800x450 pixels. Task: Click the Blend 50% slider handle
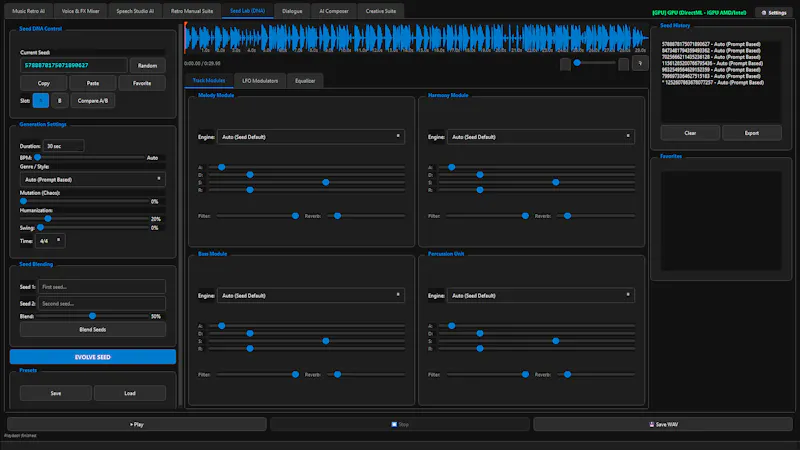[x=92, y=316]
